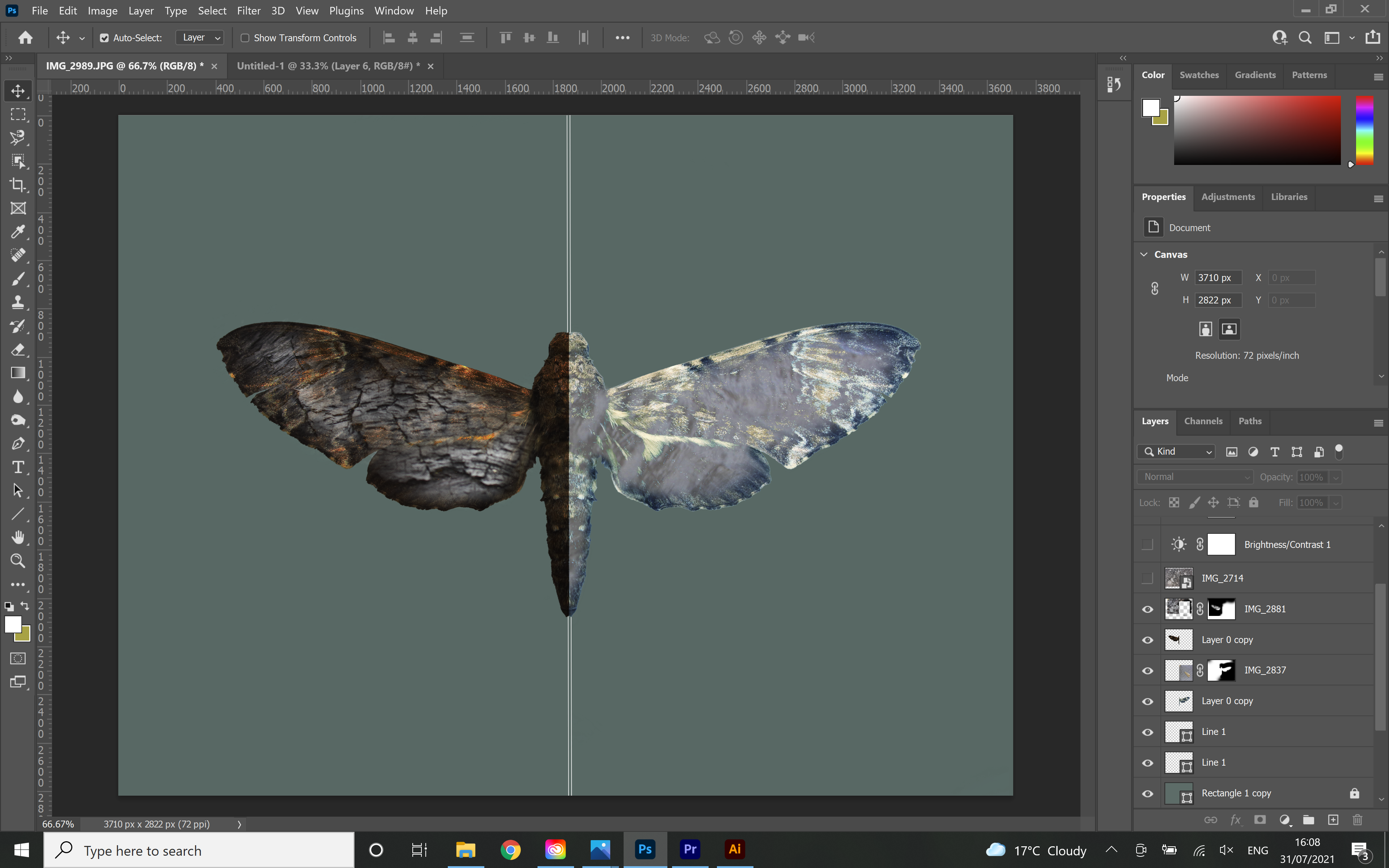This screenshot has height=868, width=1389.
Task: Select the Eraser tool
Action: (x=18, y=350)
